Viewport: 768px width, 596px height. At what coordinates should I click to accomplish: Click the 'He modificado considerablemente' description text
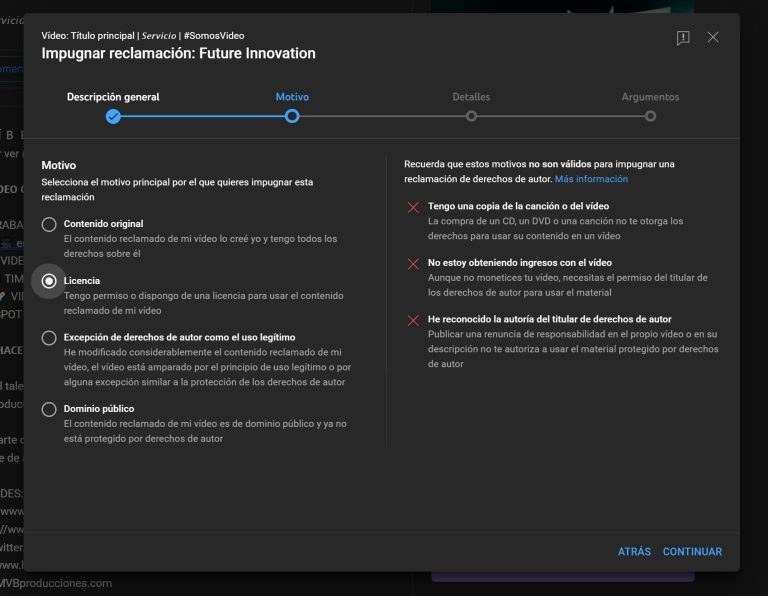click(x=207, y=367)
